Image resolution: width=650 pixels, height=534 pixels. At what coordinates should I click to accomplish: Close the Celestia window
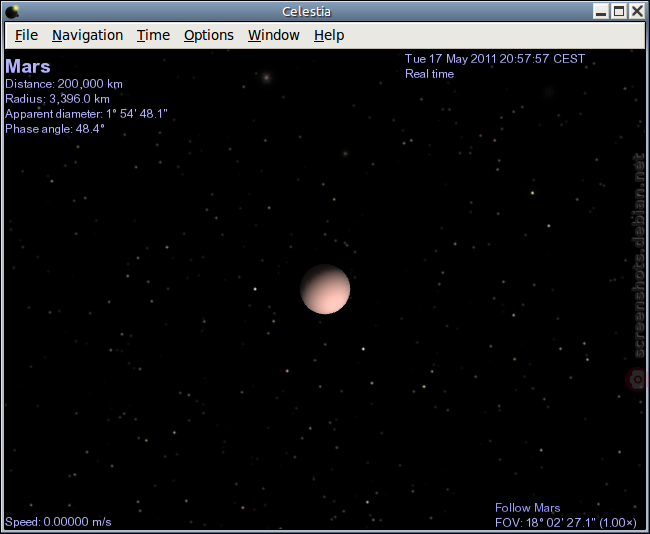pos(637,11)
